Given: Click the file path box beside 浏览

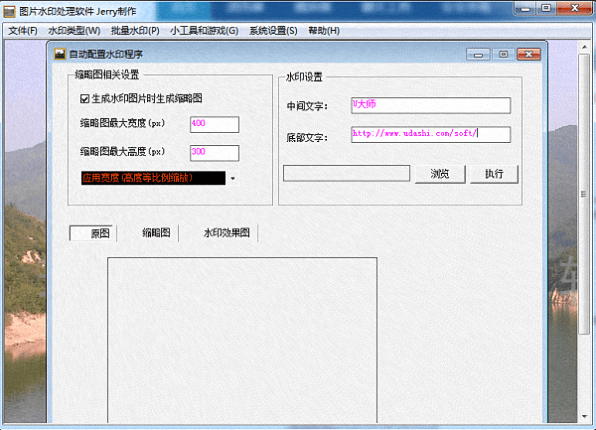Looking at the screenshot, I should [346, 173].
